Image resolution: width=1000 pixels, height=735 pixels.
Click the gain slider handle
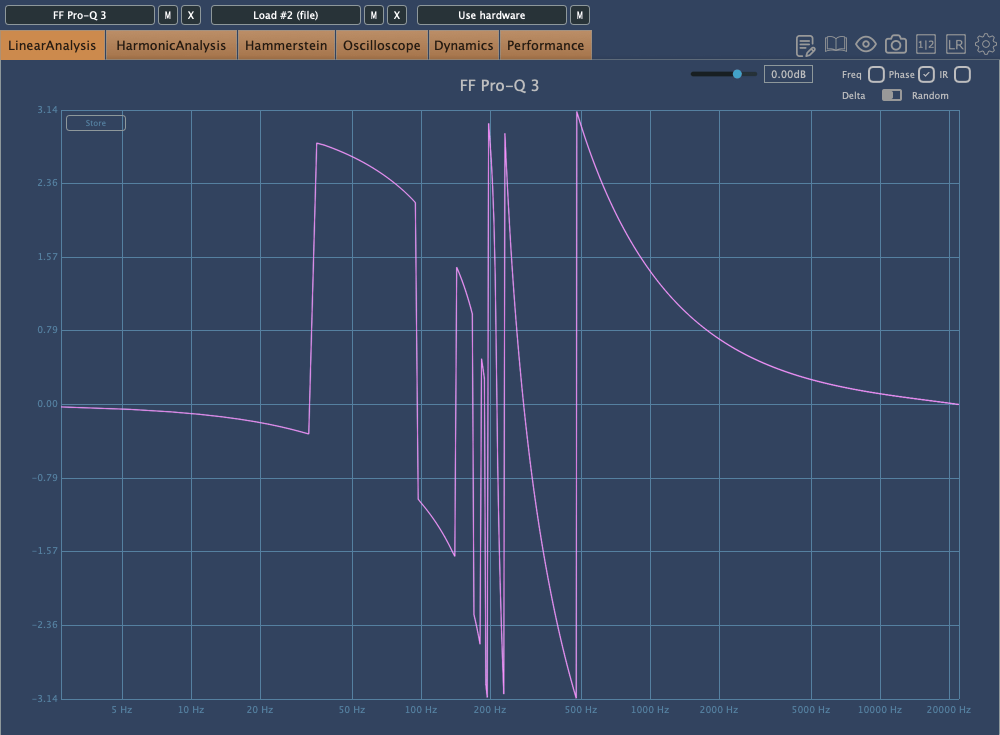(738, 74)
